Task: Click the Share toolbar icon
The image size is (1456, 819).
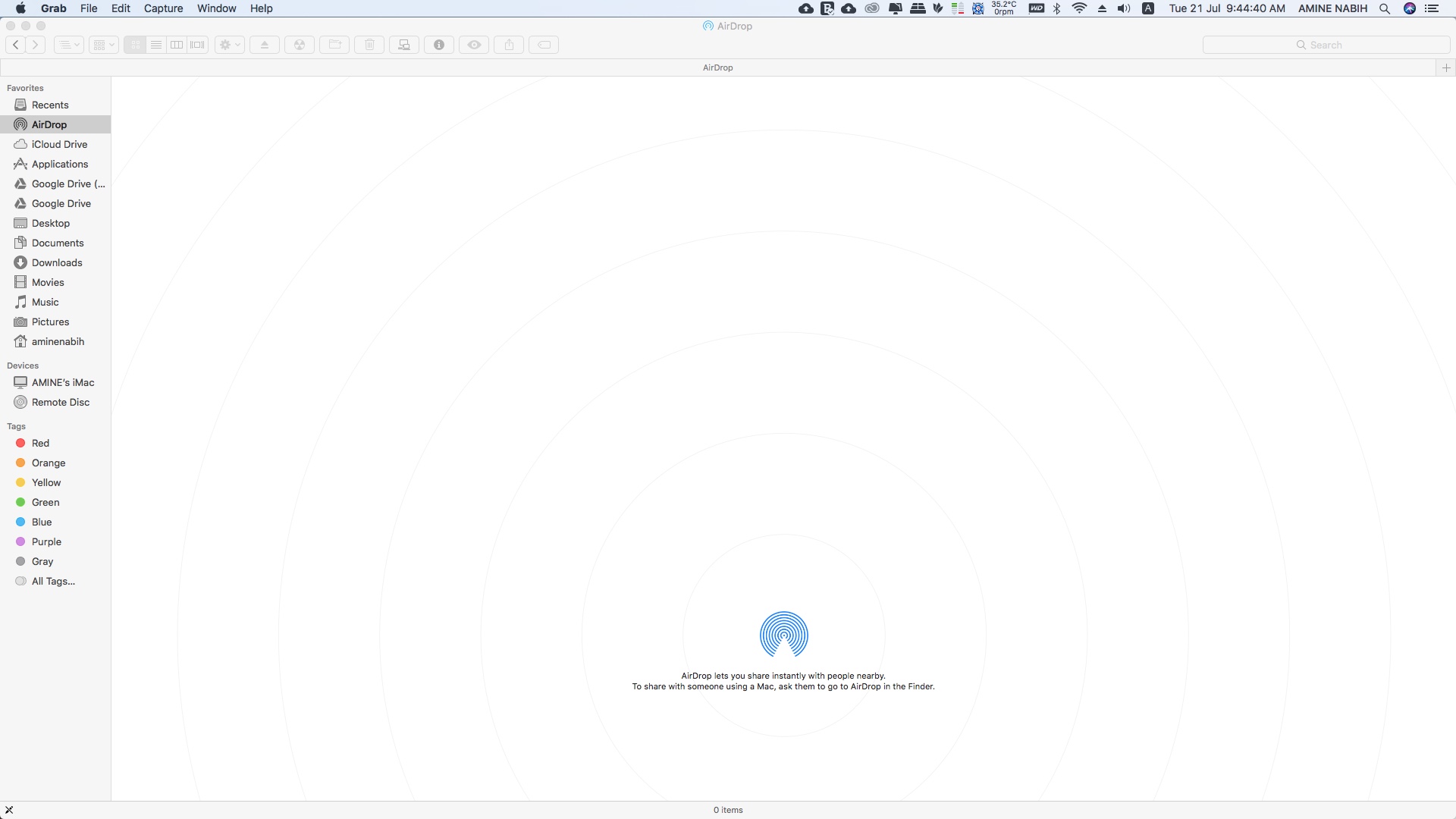Action: [509, 45]
